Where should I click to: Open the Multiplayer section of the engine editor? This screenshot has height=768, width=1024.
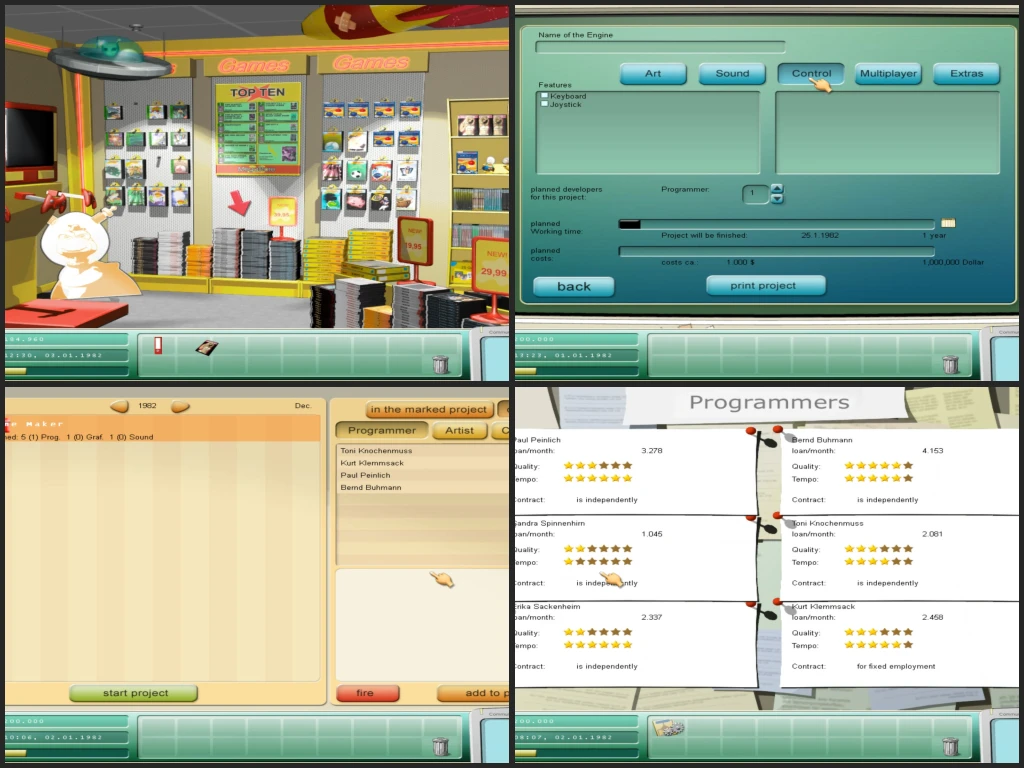[x=887, y=73]
